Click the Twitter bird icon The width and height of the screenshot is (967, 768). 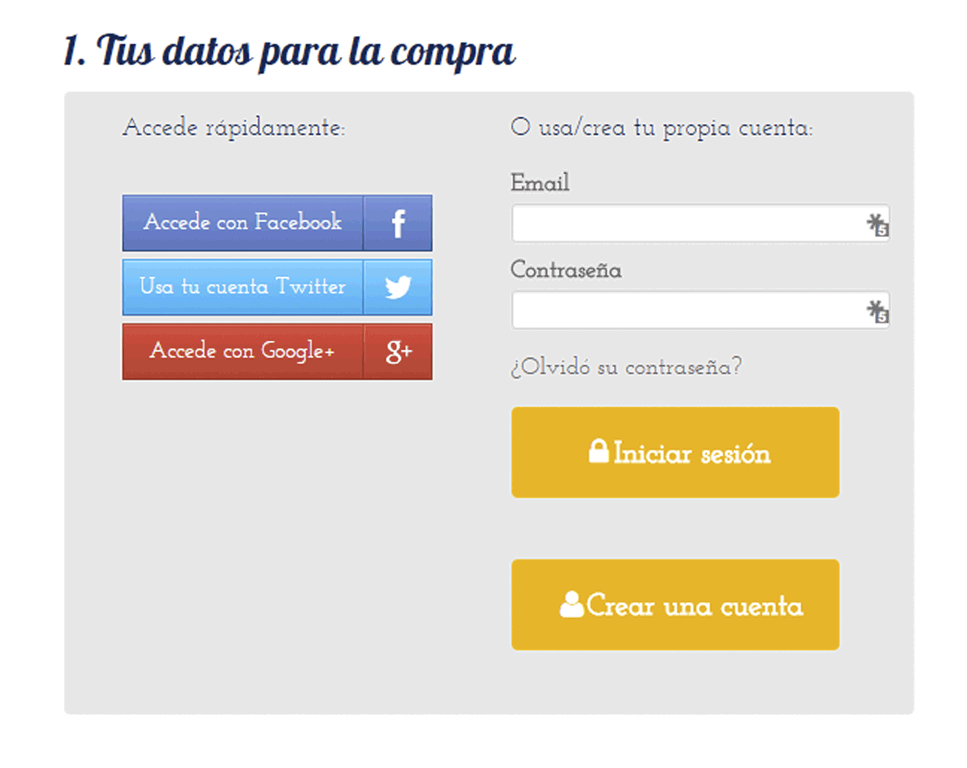point(398,287)
